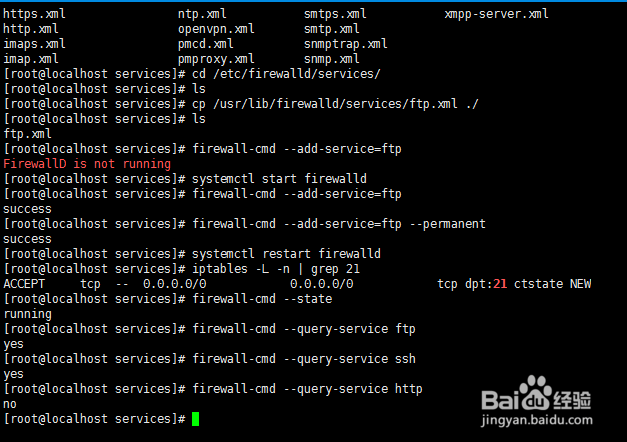Viewport: 627px width, 442px height.
Task: Click the red "FirewallD is not running" message
Action: [x=87, y=164]
